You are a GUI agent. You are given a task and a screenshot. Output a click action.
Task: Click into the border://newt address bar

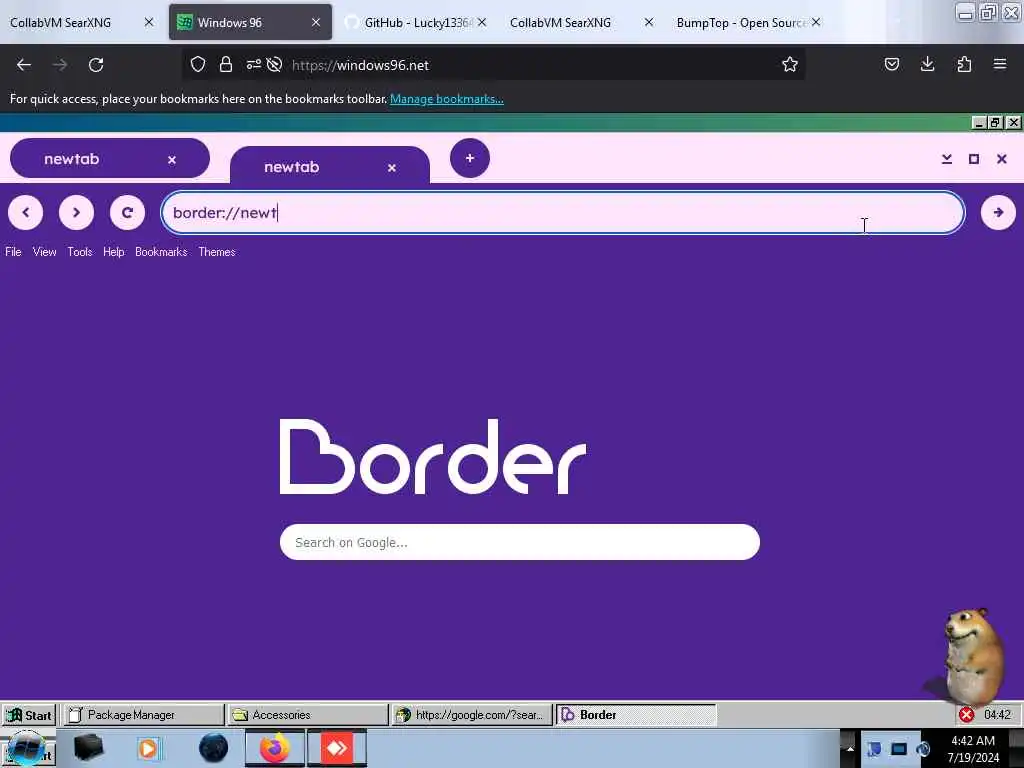click(x=562, y=212)
